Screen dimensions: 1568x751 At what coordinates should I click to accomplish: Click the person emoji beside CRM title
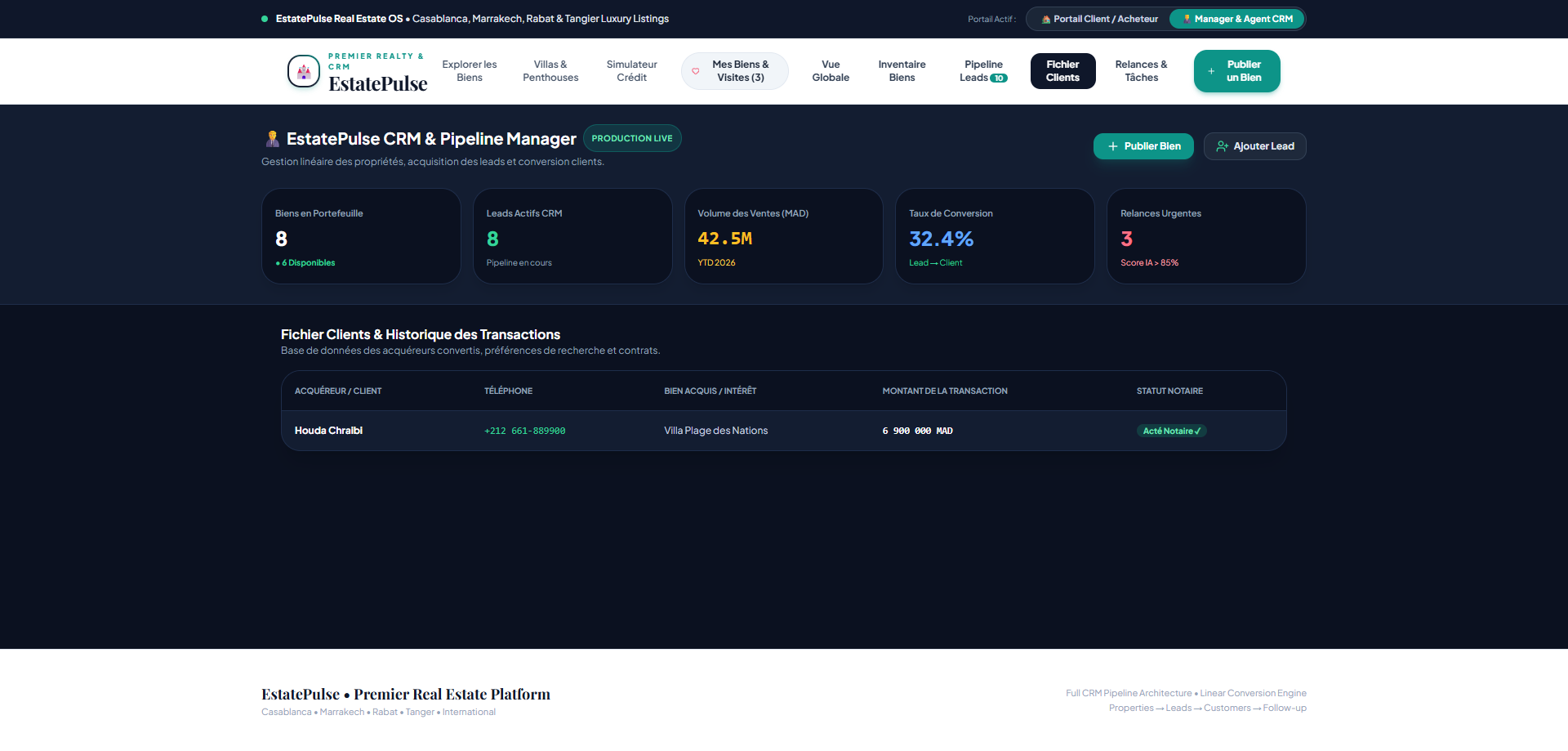tap(272, 139)
